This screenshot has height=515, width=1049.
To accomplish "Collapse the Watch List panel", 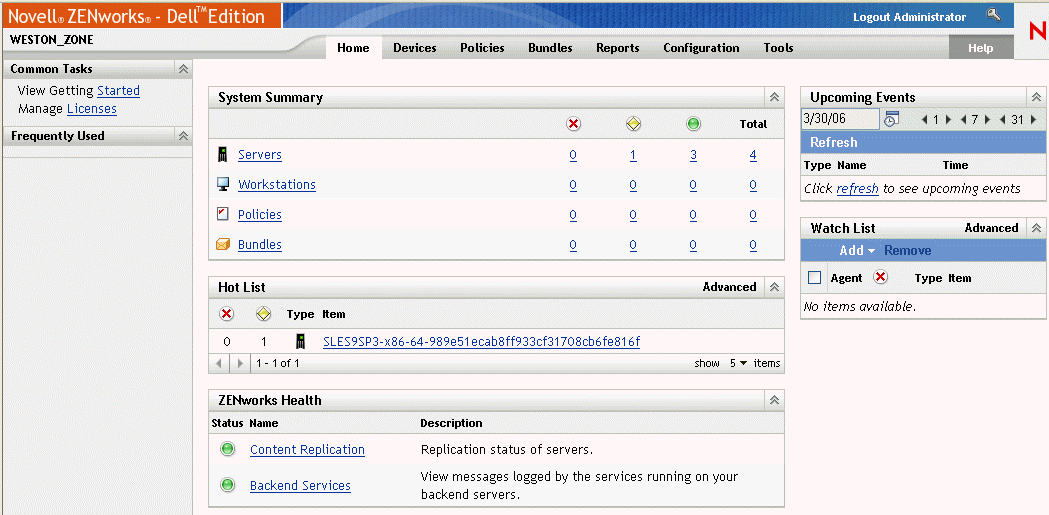I will coord(1036,228).
